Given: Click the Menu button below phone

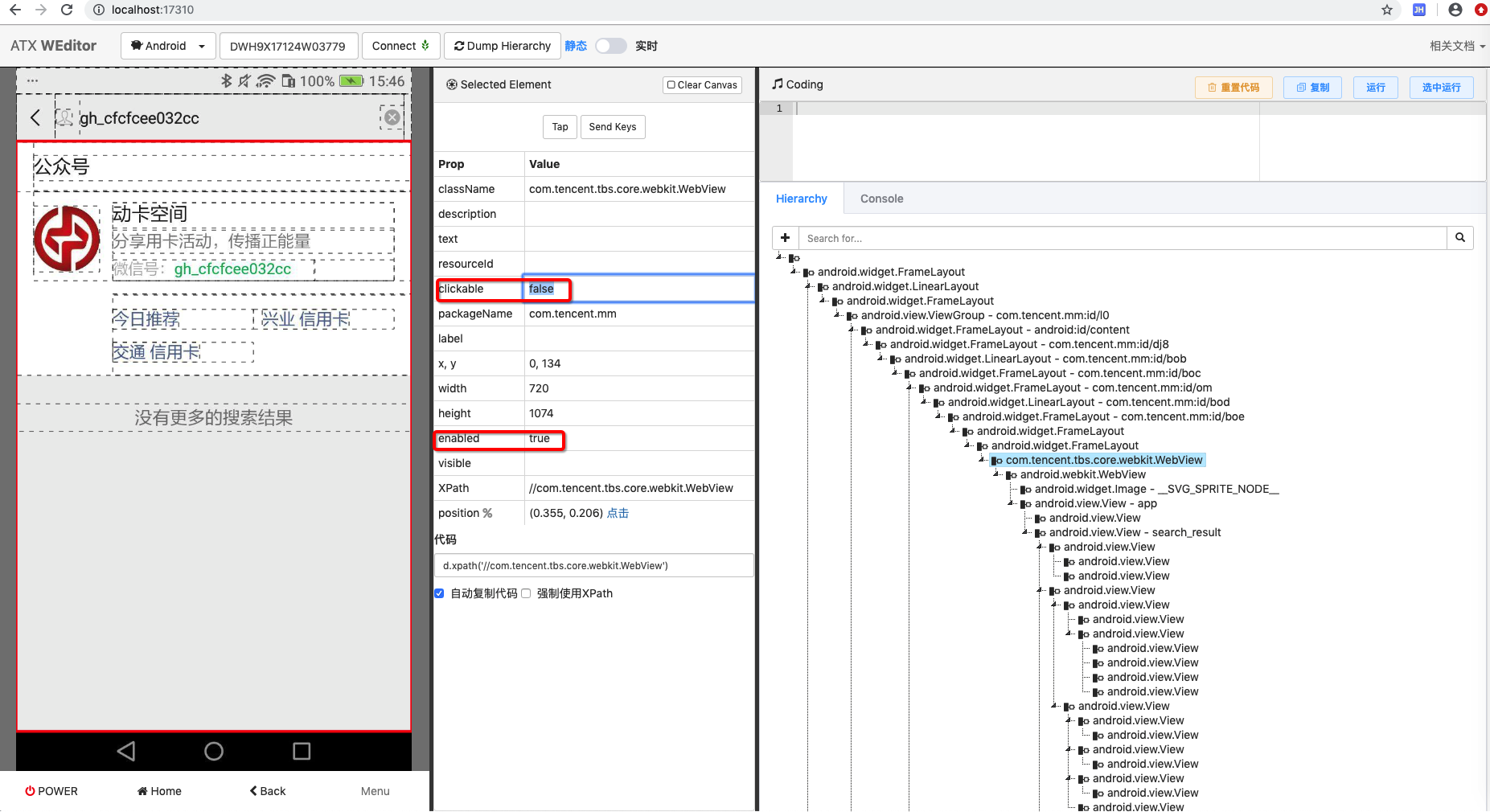Looking at the screenshot, I should 376,791.
